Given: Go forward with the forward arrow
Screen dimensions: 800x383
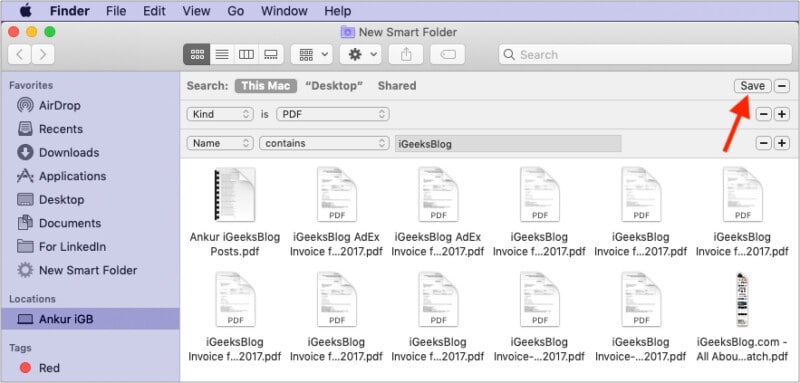Looking at the screenshot, I should (x=43, y=55).
